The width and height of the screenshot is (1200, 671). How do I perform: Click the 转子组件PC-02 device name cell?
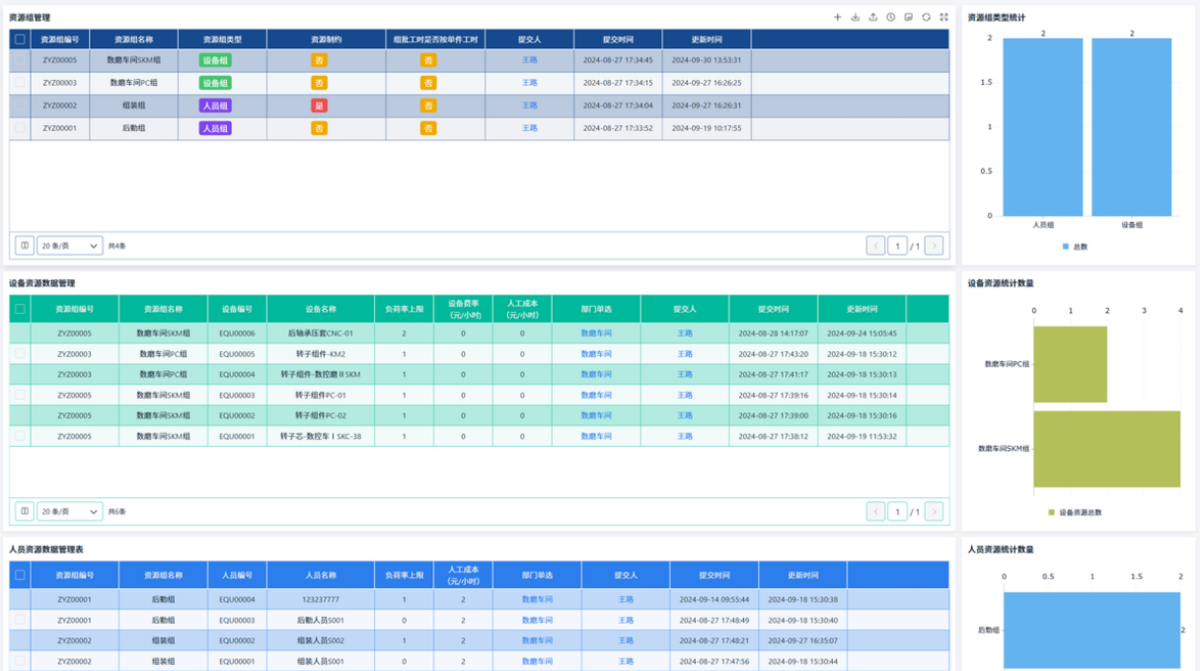tap(320, 415)
